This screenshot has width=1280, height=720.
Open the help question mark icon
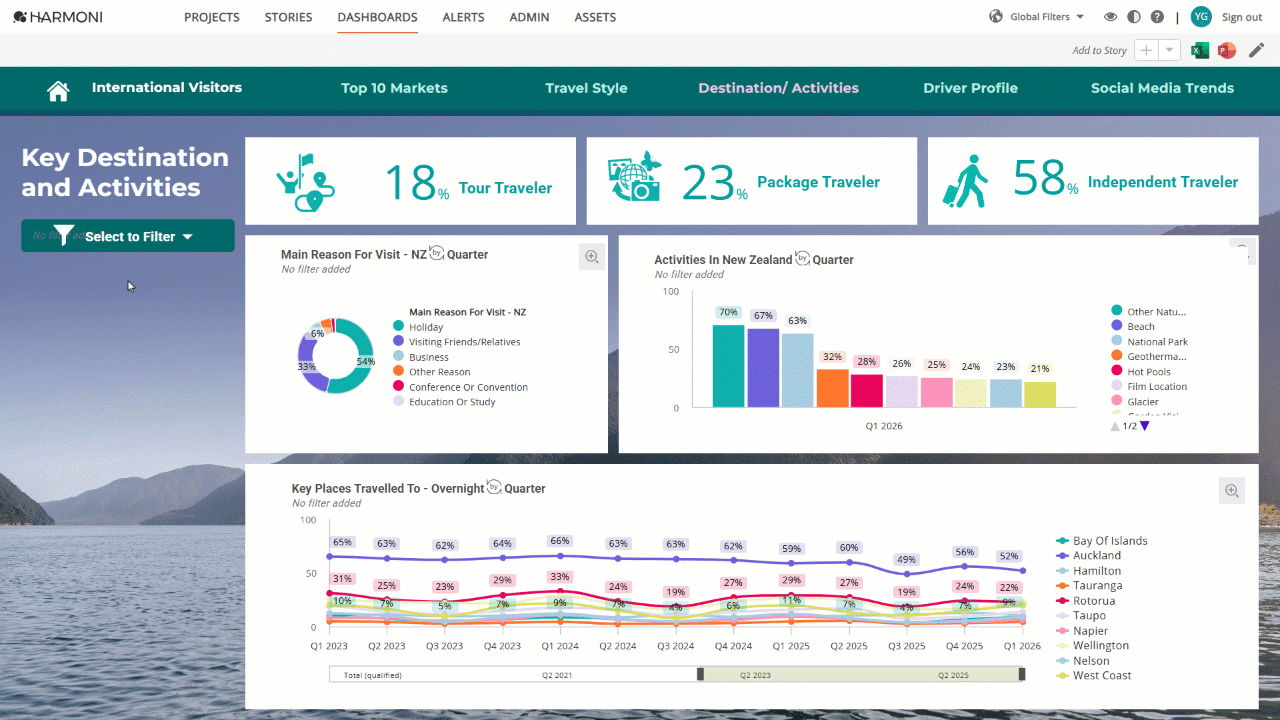[x=1157, y=17]
